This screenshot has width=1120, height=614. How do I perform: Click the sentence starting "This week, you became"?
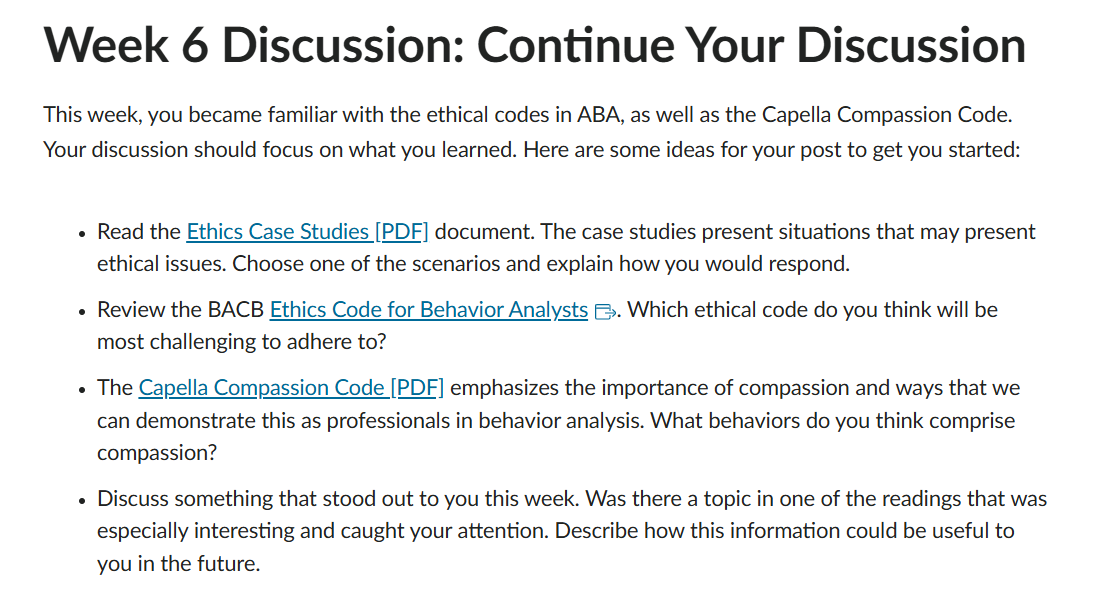pyautogui.click(x=528, y=115)
